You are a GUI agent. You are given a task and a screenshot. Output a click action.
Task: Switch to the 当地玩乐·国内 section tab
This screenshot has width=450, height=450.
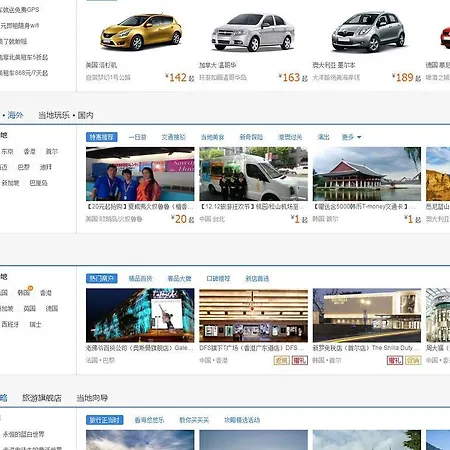tap(66, 115)
